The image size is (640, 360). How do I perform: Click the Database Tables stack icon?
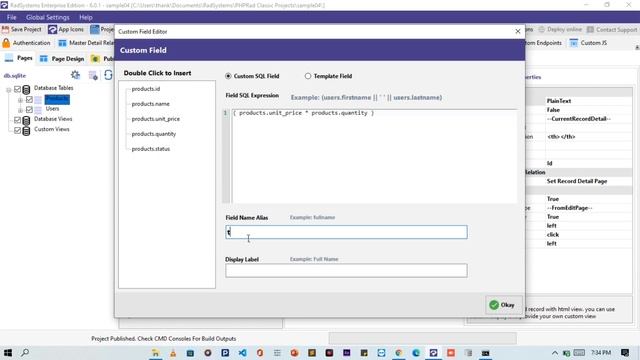[26, 89]
